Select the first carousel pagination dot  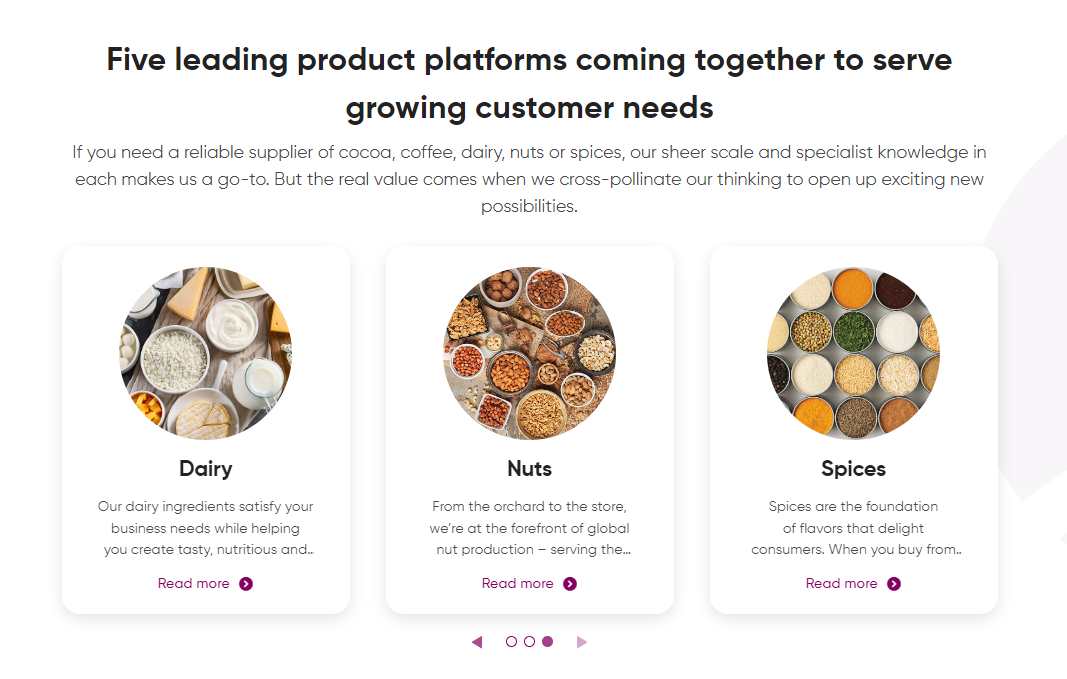(512, 642)
